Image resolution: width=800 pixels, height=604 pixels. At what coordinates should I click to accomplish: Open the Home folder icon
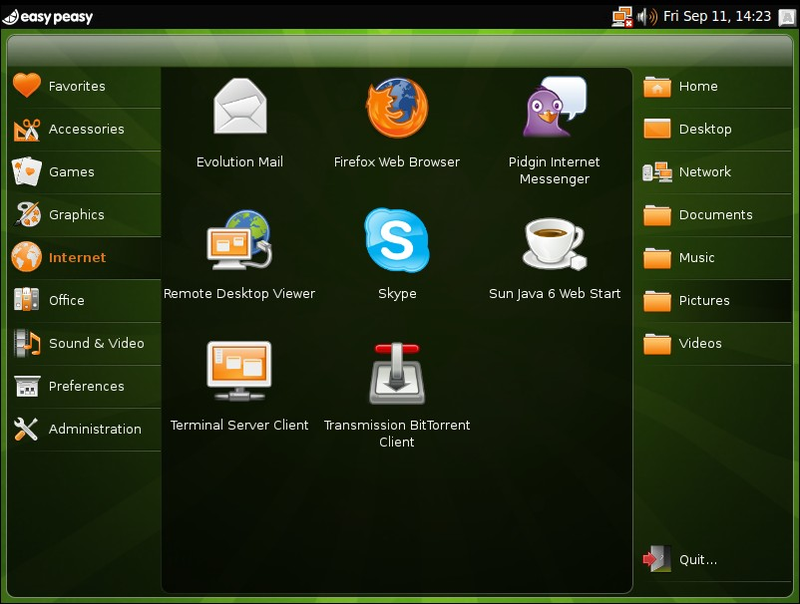657,87
